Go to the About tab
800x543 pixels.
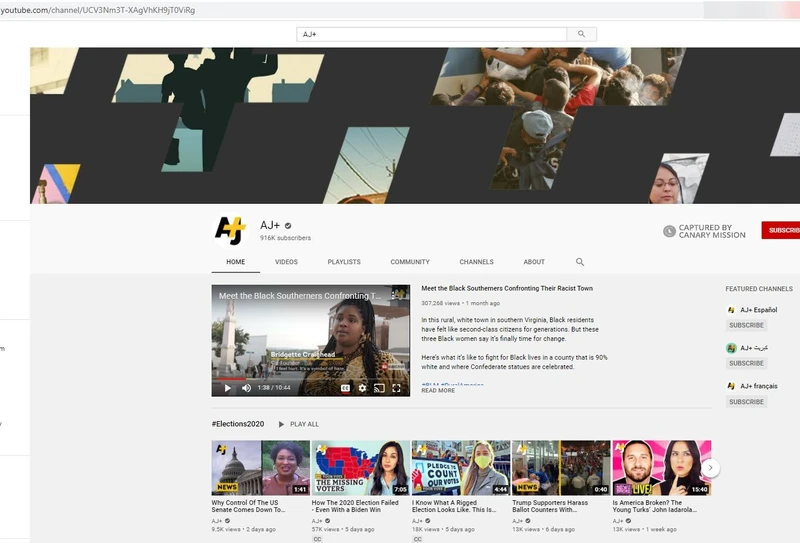(534, 262)
